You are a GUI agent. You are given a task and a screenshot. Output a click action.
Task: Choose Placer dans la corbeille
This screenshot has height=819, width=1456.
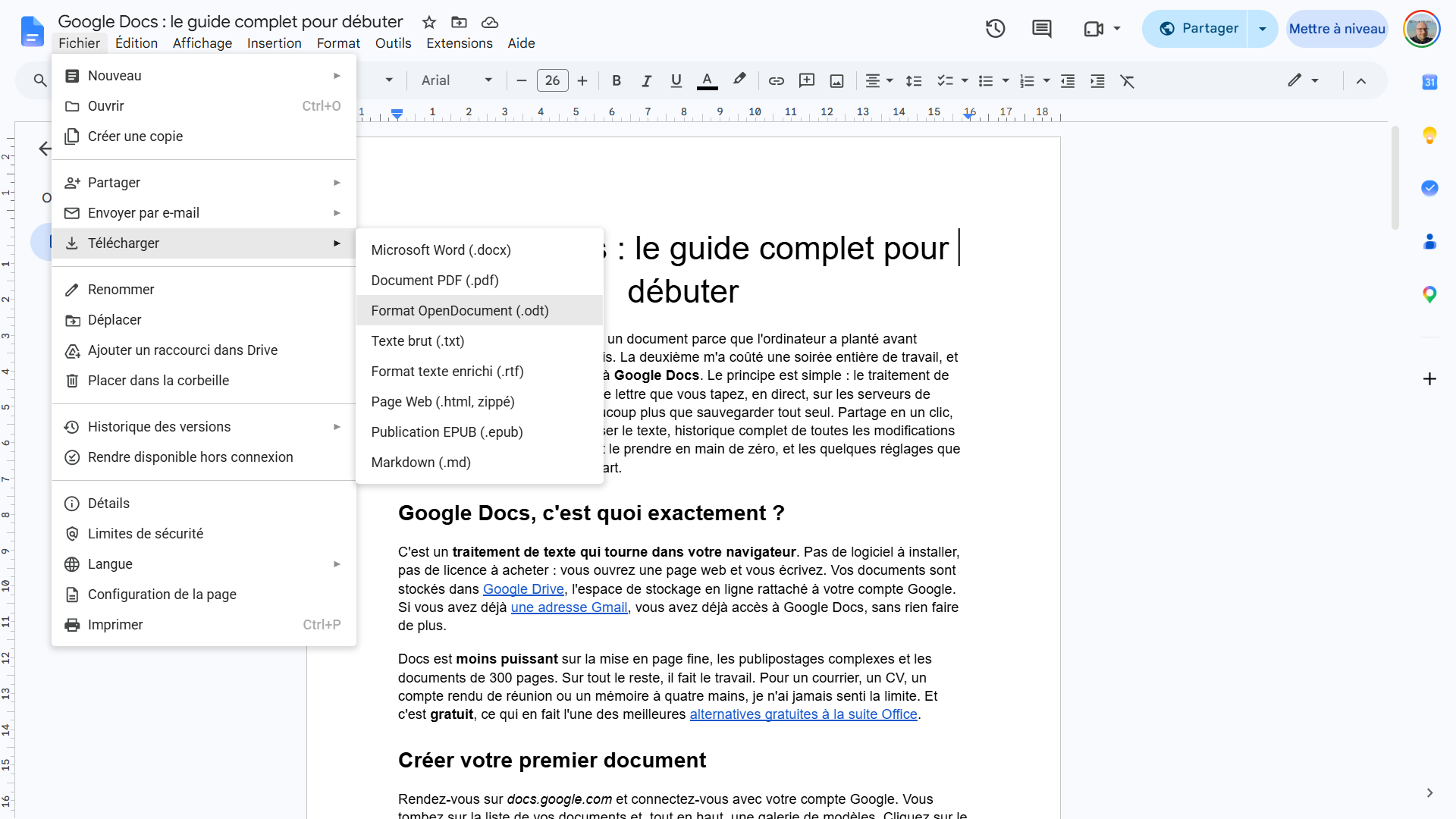click(x=204, y=381)
